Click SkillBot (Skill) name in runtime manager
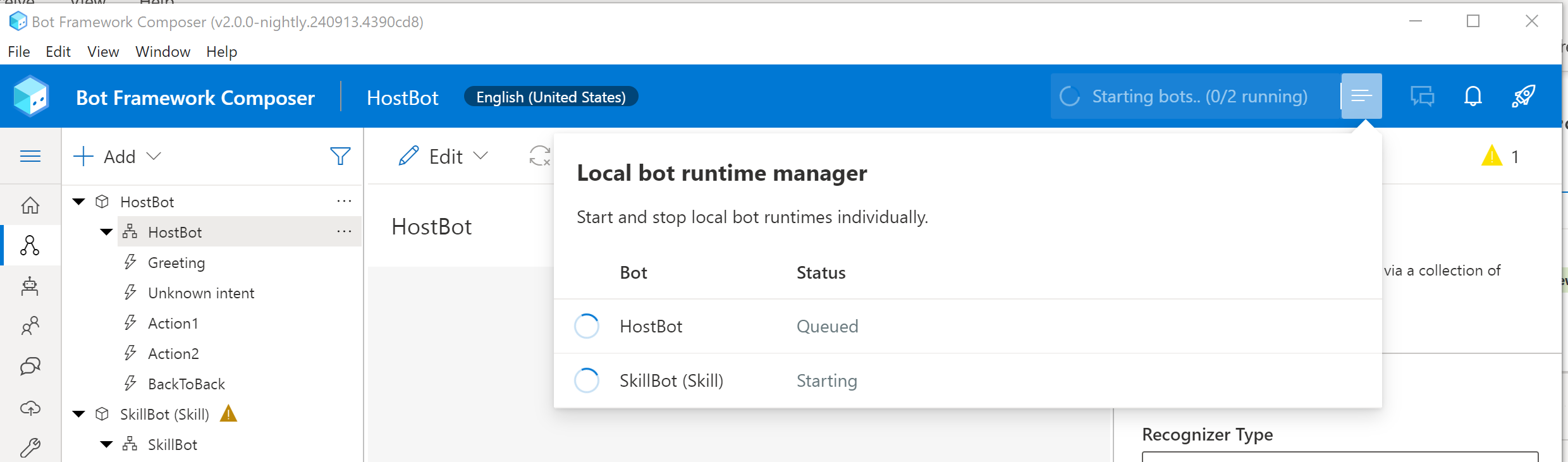The height and width of the screenshot is (462, 1568). (x=671, y=380)
